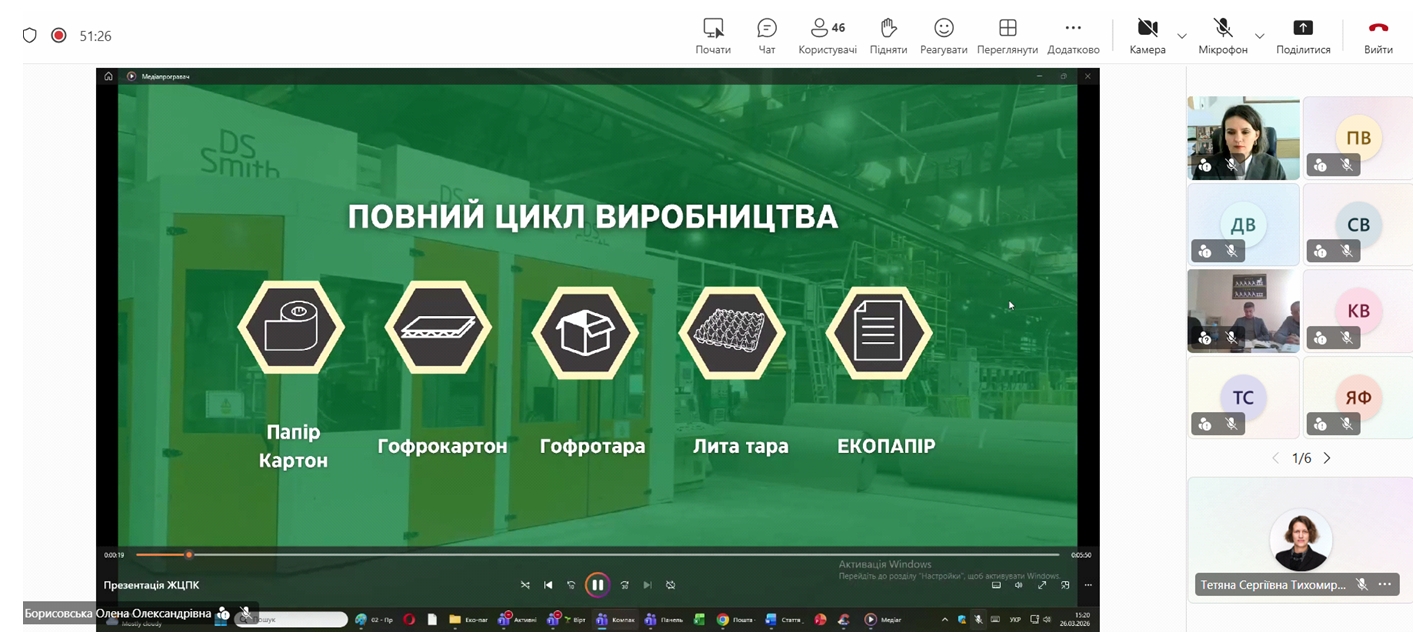The height and width of the screenshot is (638, 1413).
Task: Expand the microphone options dropdown arrow
Action: 1259,36
